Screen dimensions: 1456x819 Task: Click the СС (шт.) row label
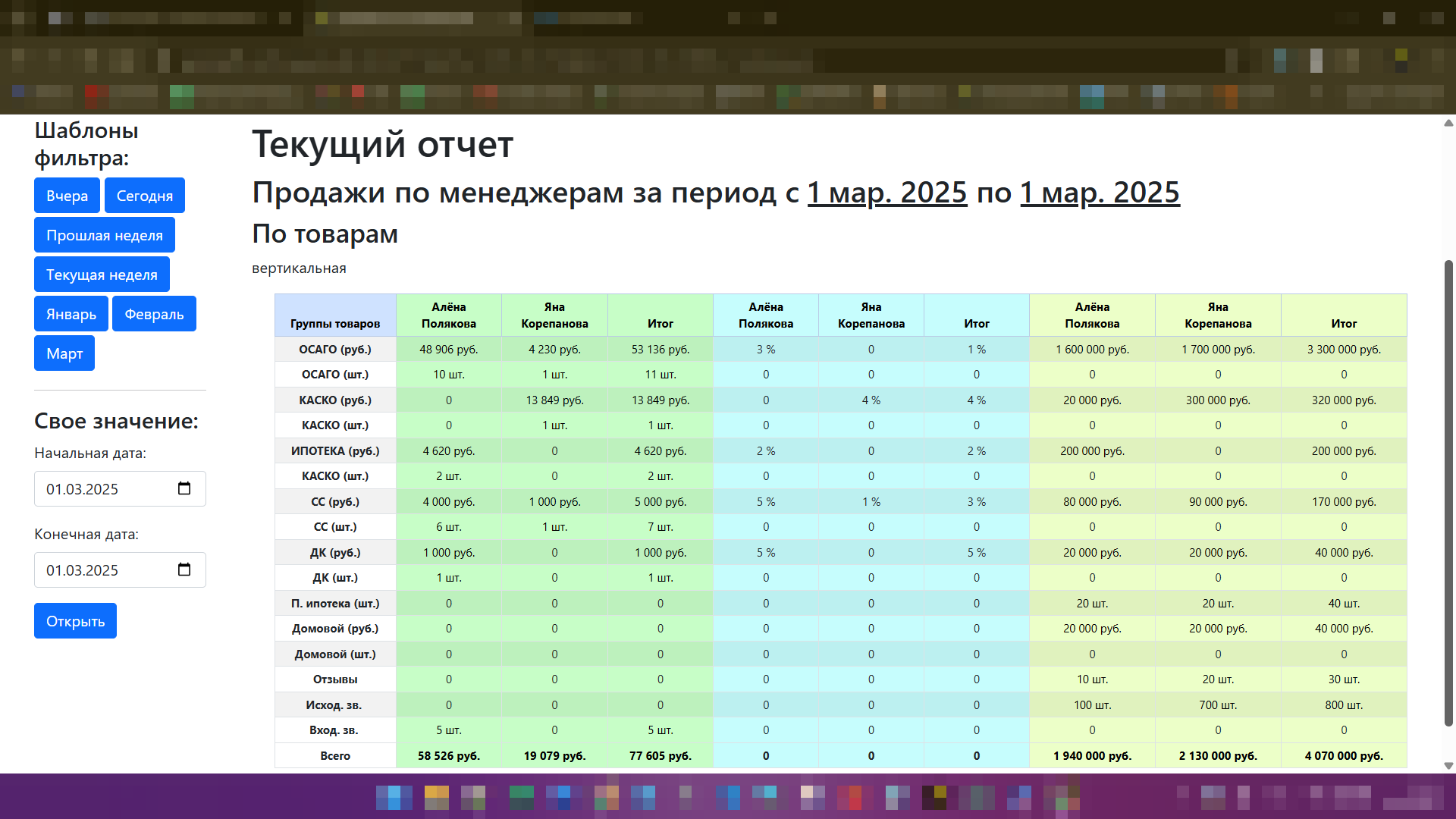335,527
